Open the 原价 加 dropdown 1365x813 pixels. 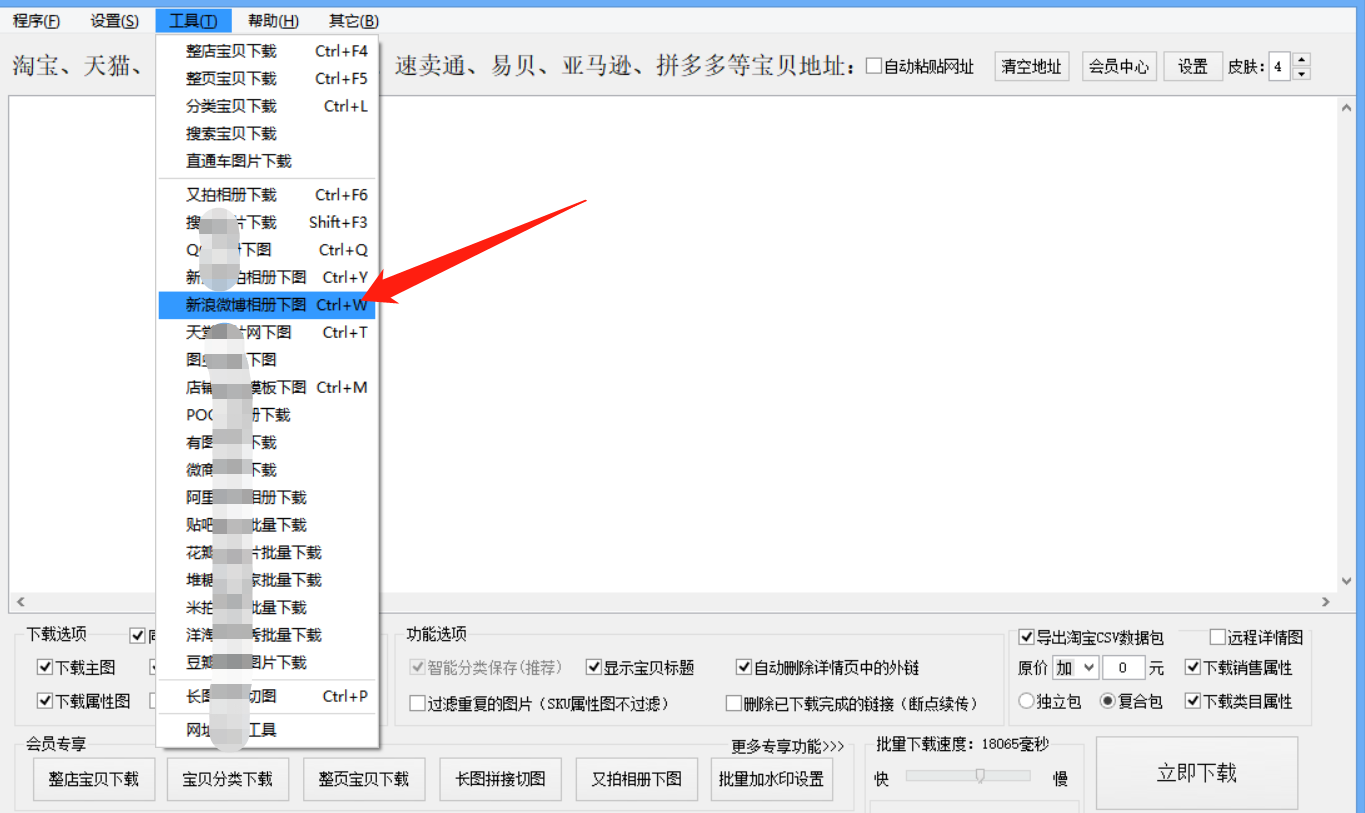pos(1075,667)
